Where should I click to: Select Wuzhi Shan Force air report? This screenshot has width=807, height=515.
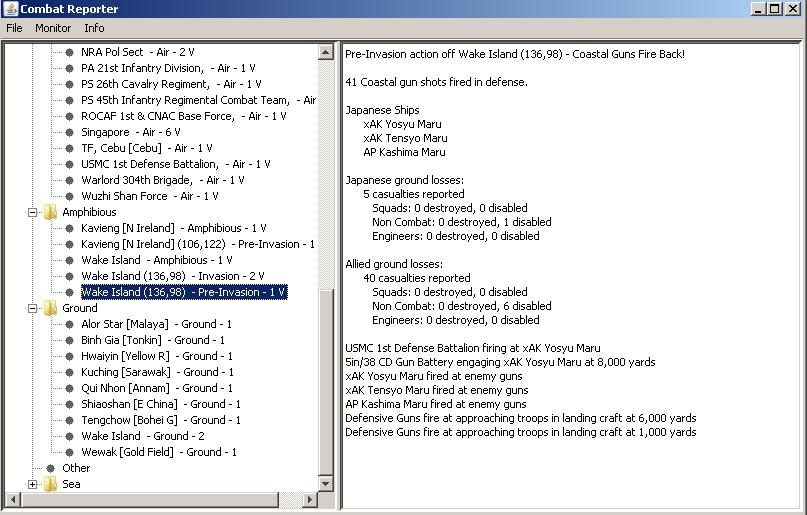click(x=150, y=196)
